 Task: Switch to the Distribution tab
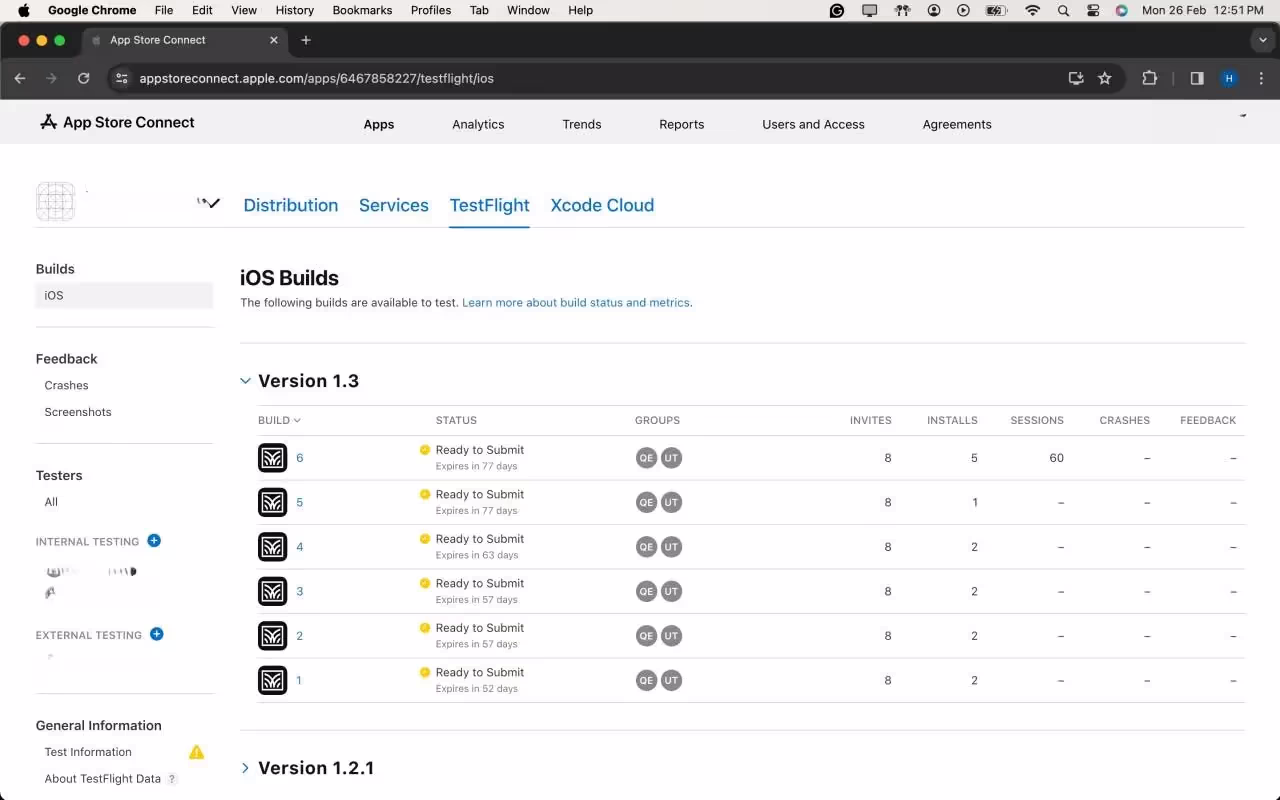[x=291, y=205]
